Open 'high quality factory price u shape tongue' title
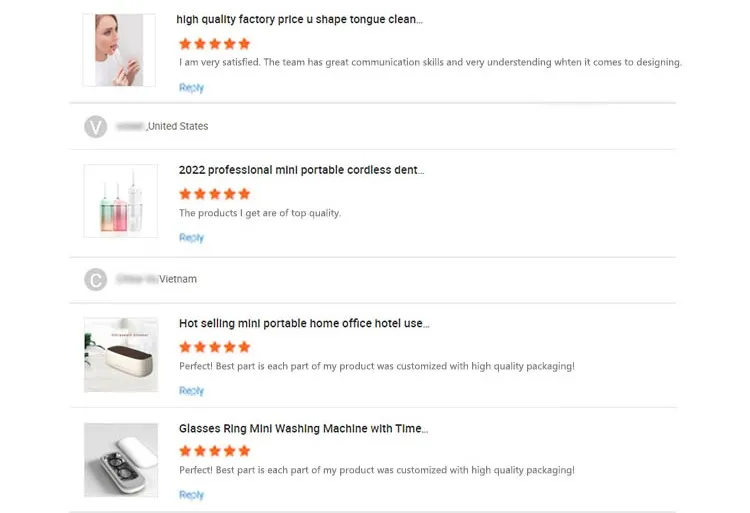Screen dimensions: 750x513 click(299, 19)
